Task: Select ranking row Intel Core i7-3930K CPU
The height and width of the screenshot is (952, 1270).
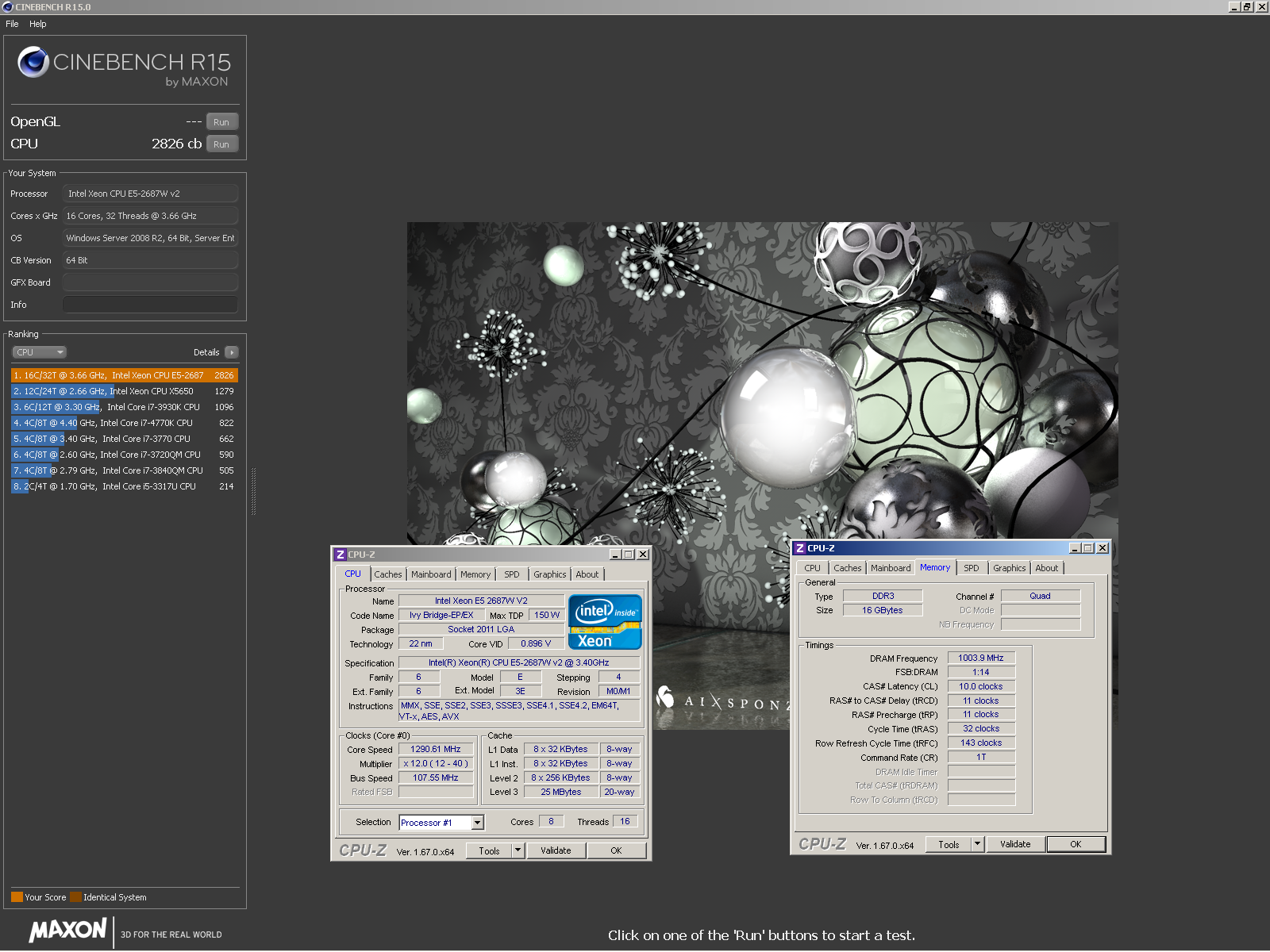Action: [125, 407]
